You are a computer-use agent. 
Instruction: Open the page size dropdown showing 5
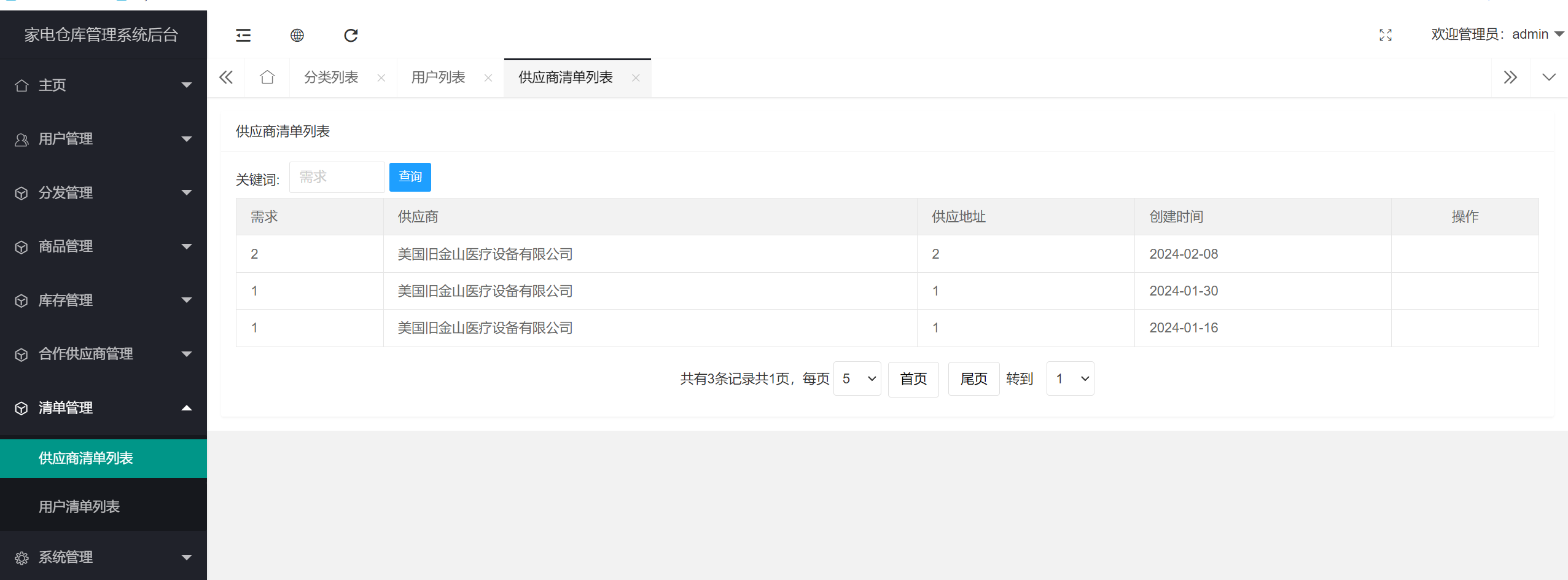[856, 378]
